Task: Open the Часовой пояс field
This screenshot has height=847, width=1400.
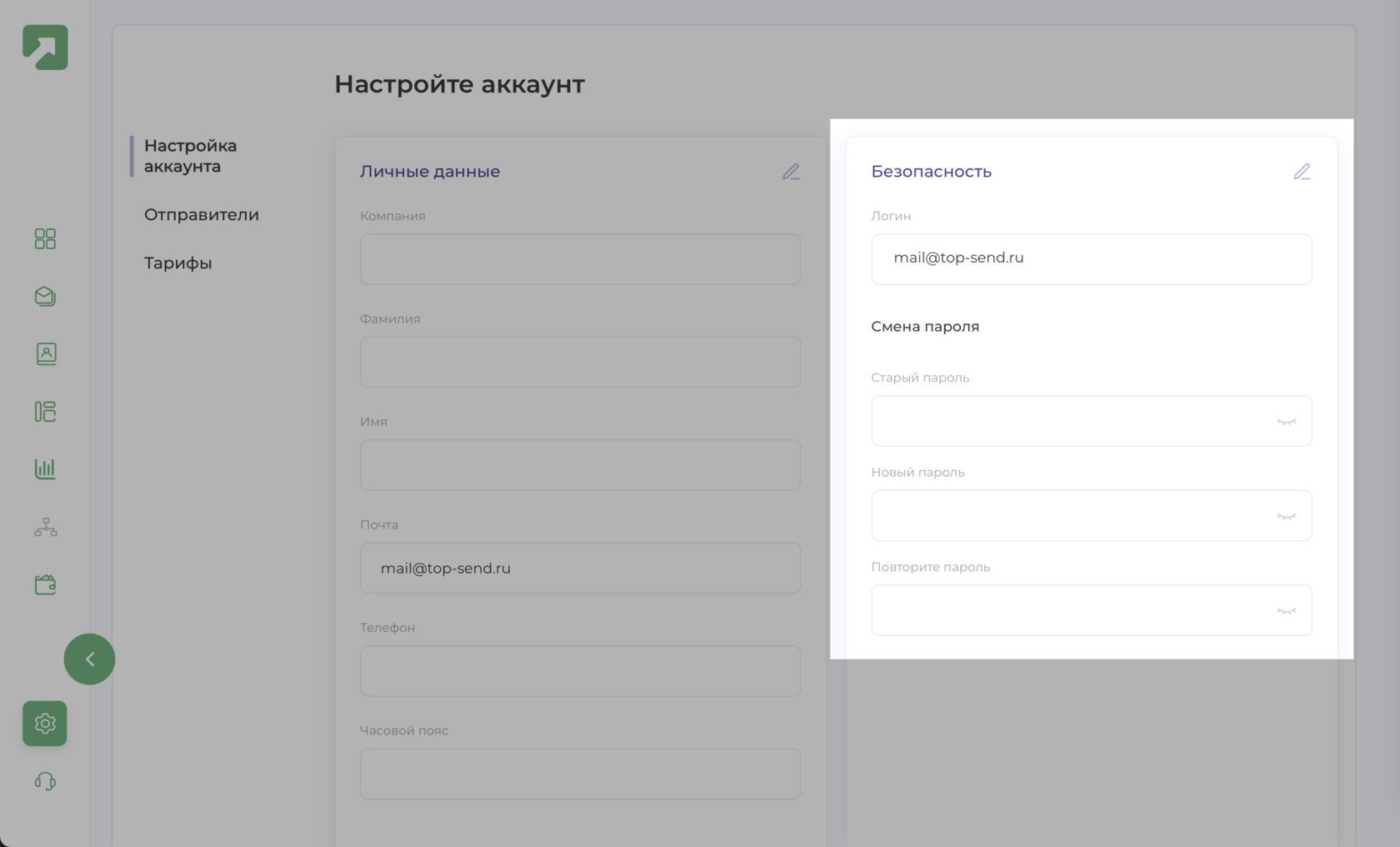Action: coord(581,774)
